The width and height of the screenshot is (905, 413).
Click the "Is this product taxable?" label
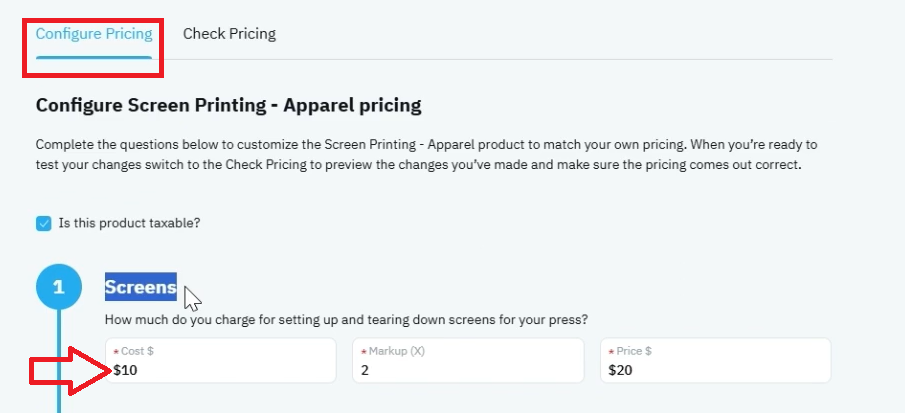tap(129, 223)
